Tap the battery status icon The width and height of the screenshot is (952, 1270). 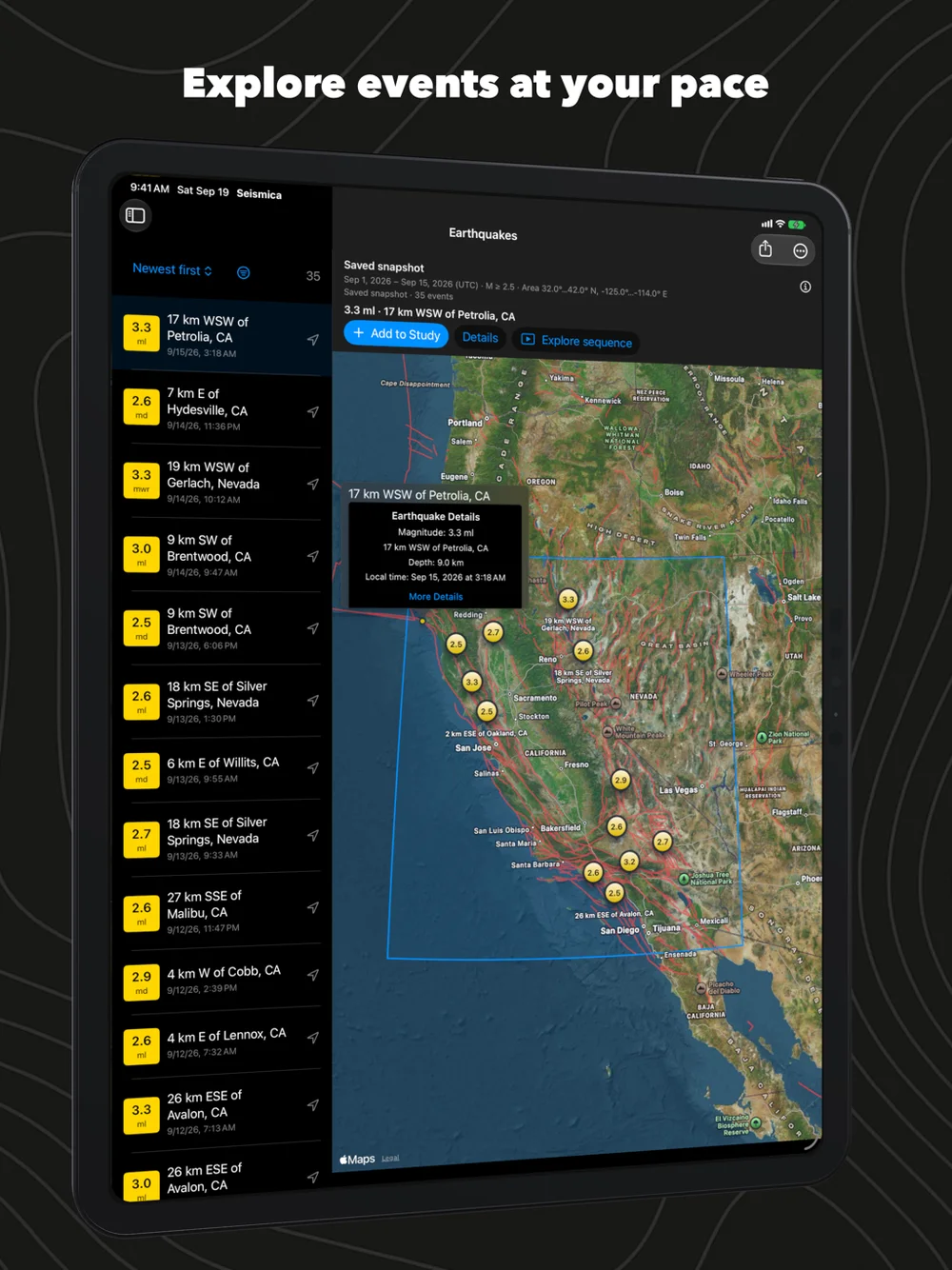click(797, 225)
